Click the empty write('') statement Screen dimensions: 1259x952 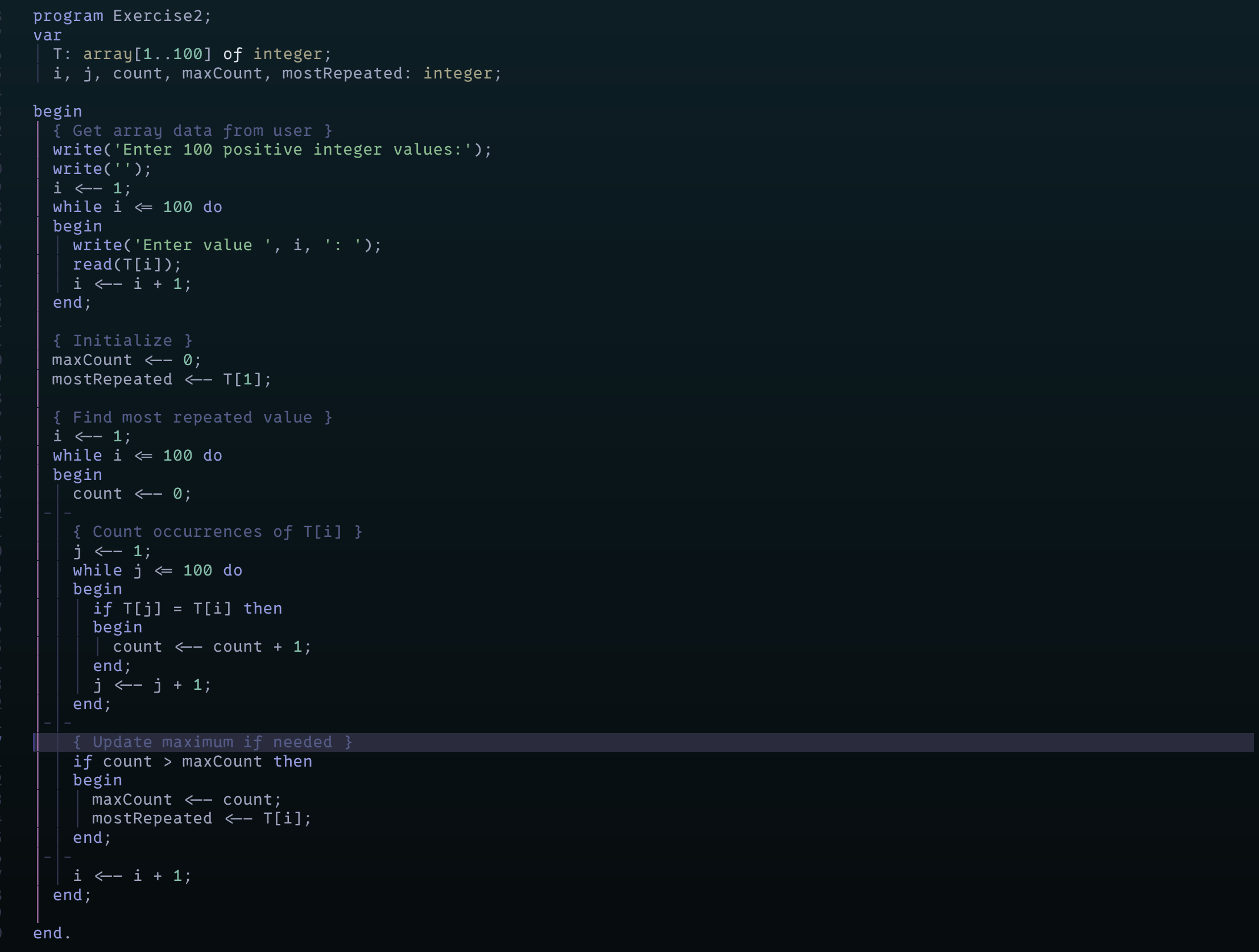(102, 169)
